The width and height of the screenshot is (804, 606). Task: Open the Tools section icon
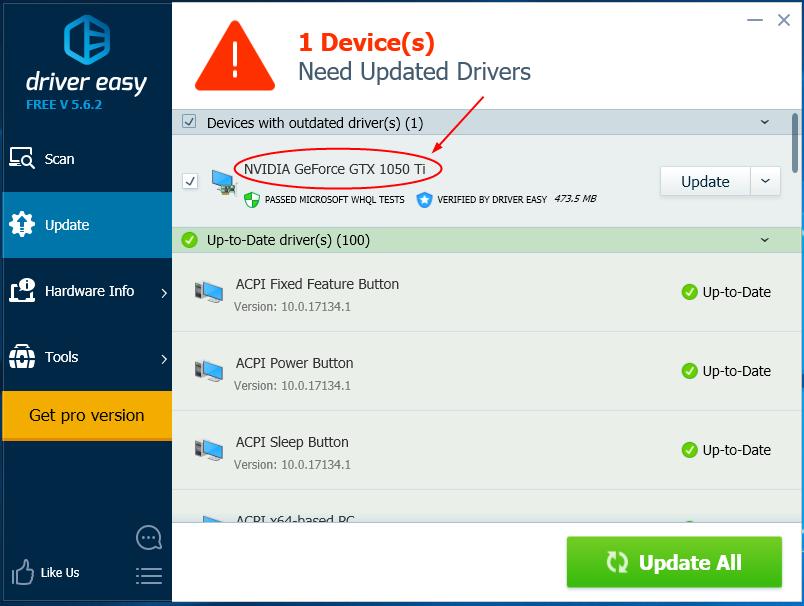[23, 357]
